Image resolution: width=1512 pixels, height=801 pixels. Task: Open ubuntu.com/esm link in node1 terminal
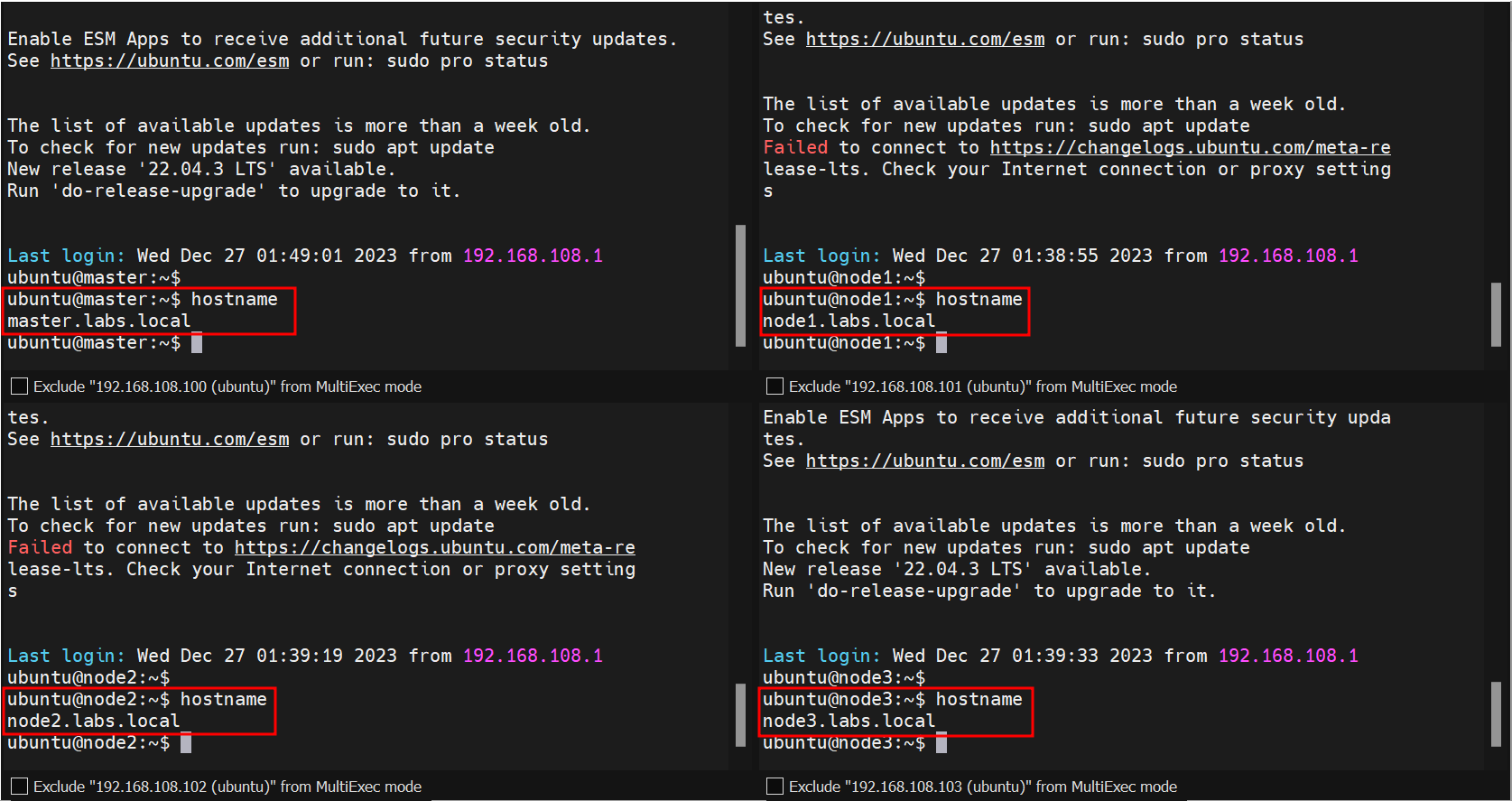(x=925, y=40)
